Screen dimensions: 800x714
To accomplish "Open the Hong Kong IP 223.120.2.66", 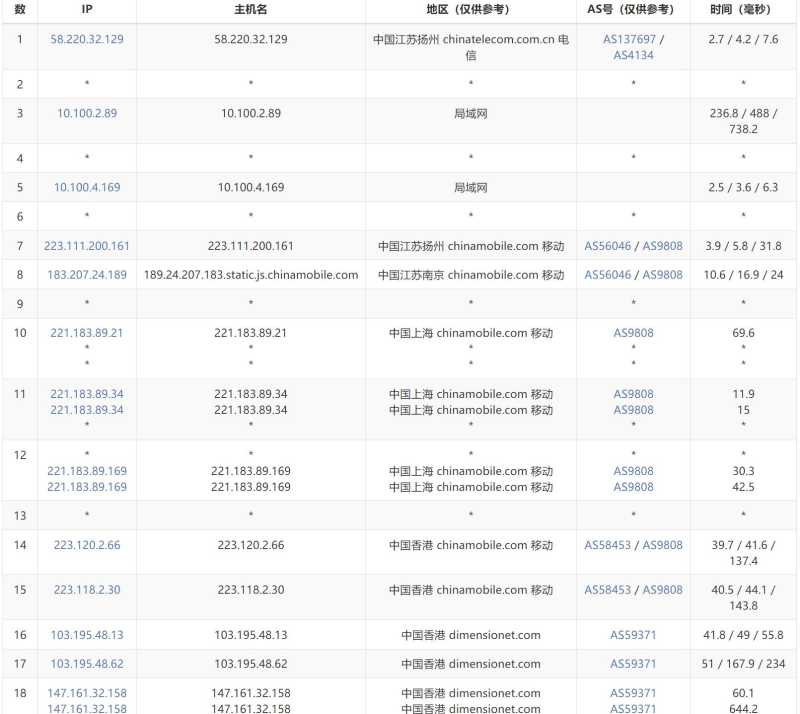I will (86, 545).
